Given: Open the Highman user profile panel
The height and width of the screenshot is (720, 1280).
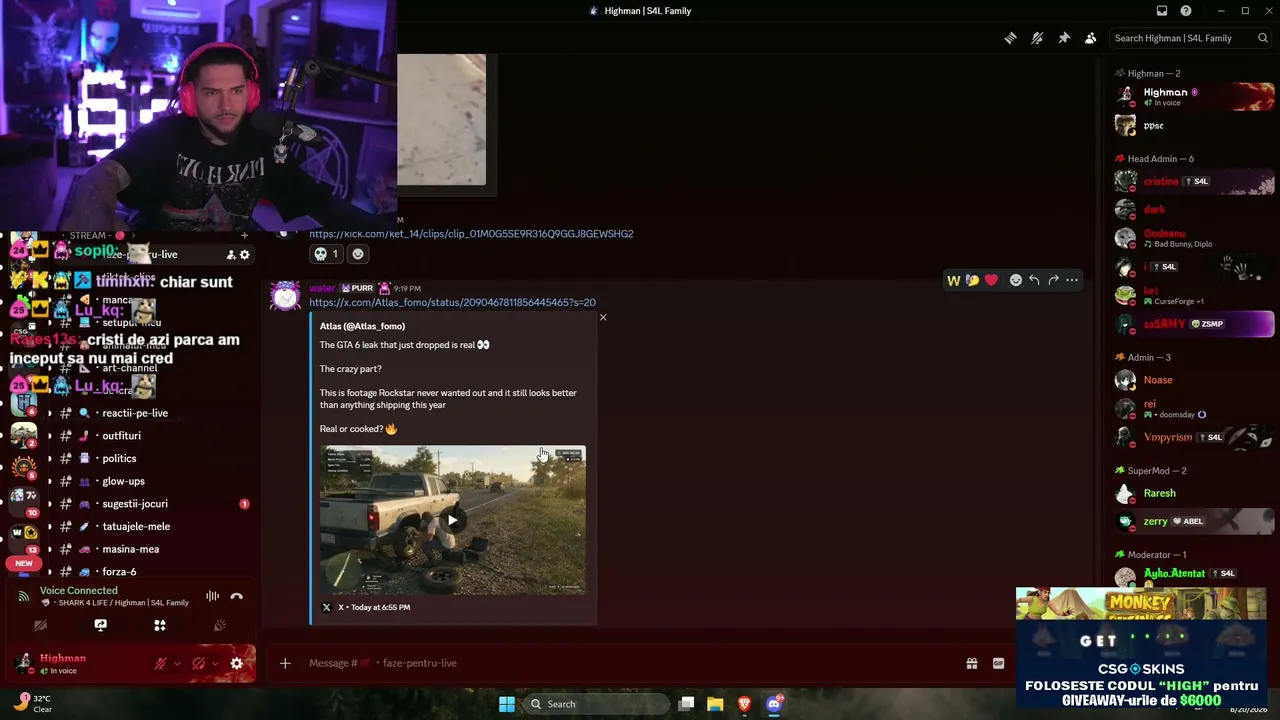Looking at the screenshot, I should coord(62,664).
